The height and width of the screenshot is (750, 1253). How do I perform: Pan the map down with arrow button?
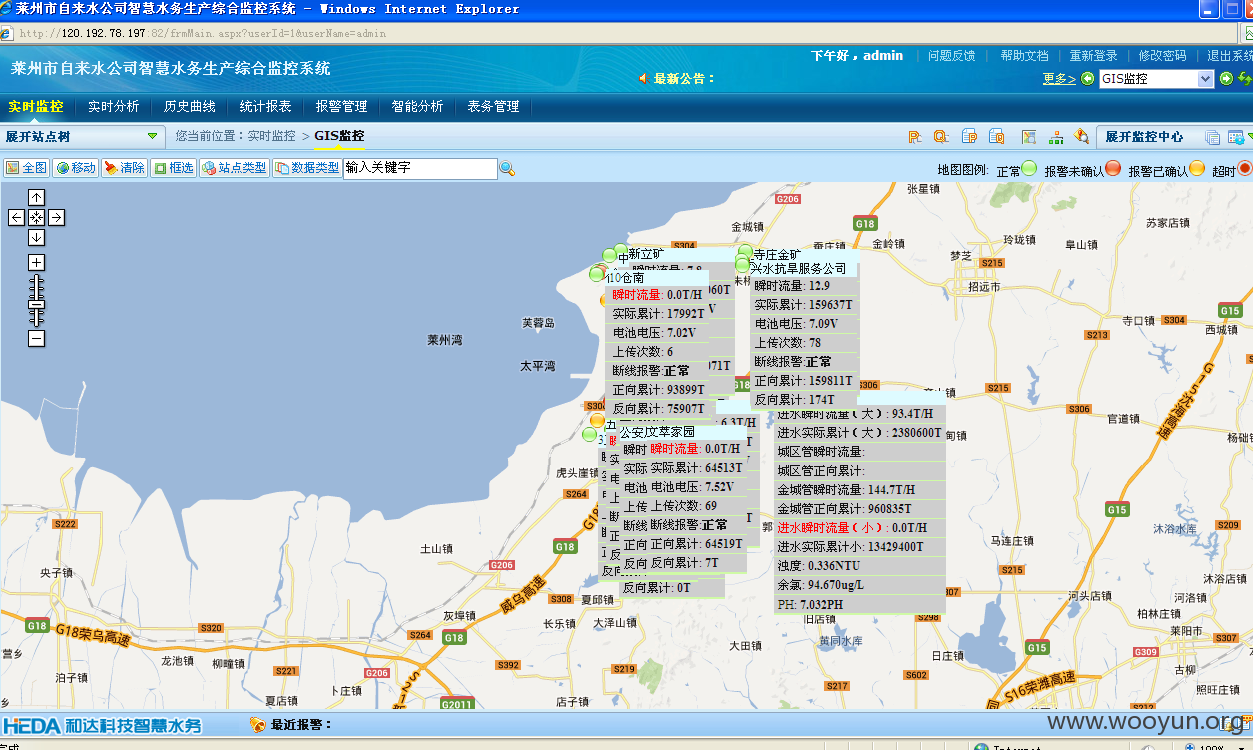36,237
